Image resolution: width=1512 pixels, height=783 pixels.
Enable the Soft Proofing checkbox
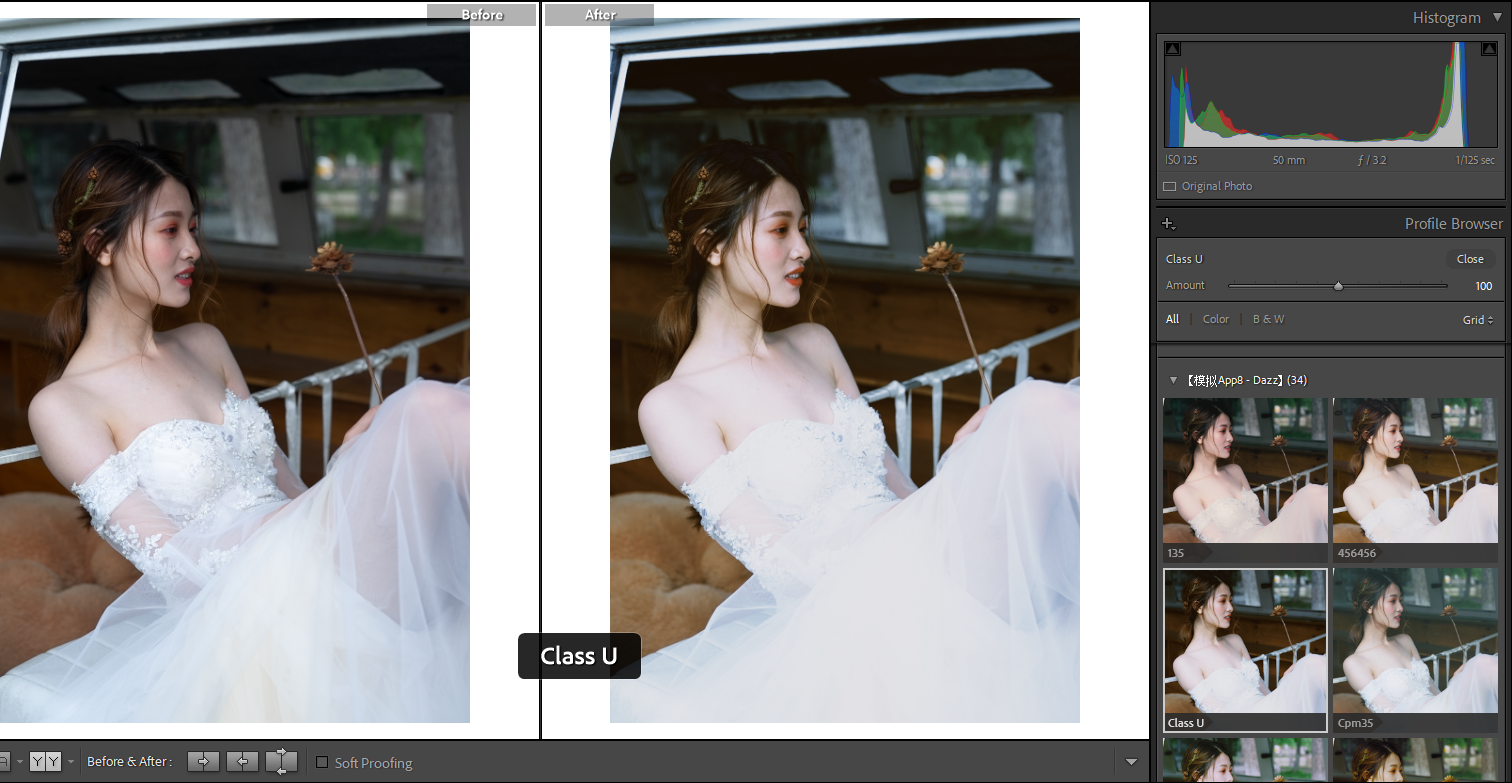(322, 763)
